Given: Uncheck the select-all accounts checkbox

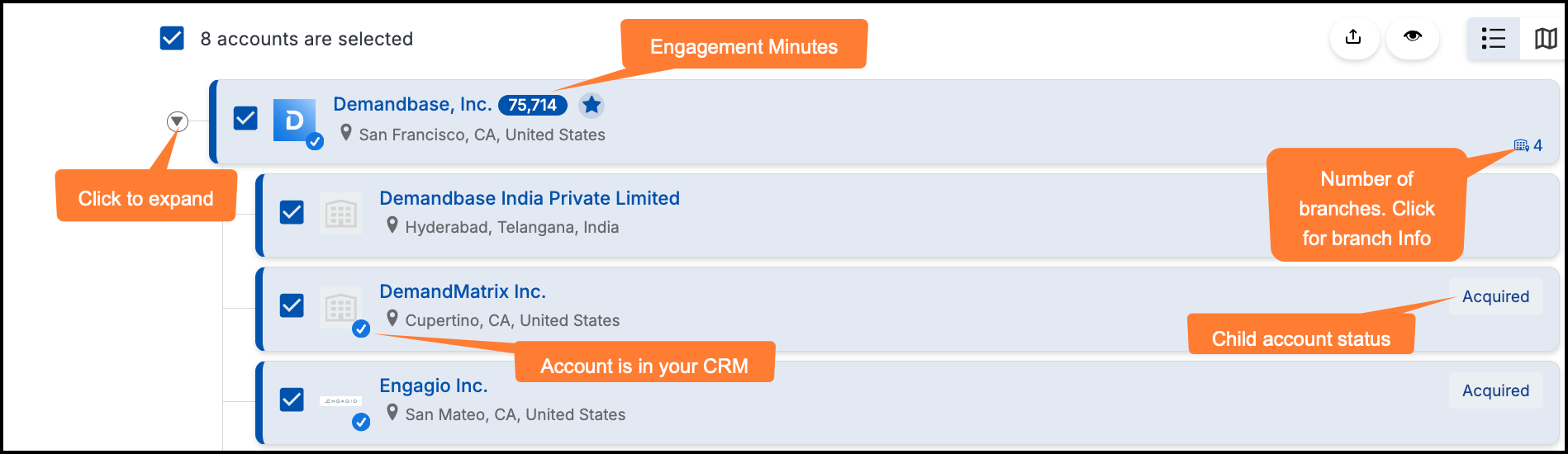Looking at the screenshot, I should 172,38.
